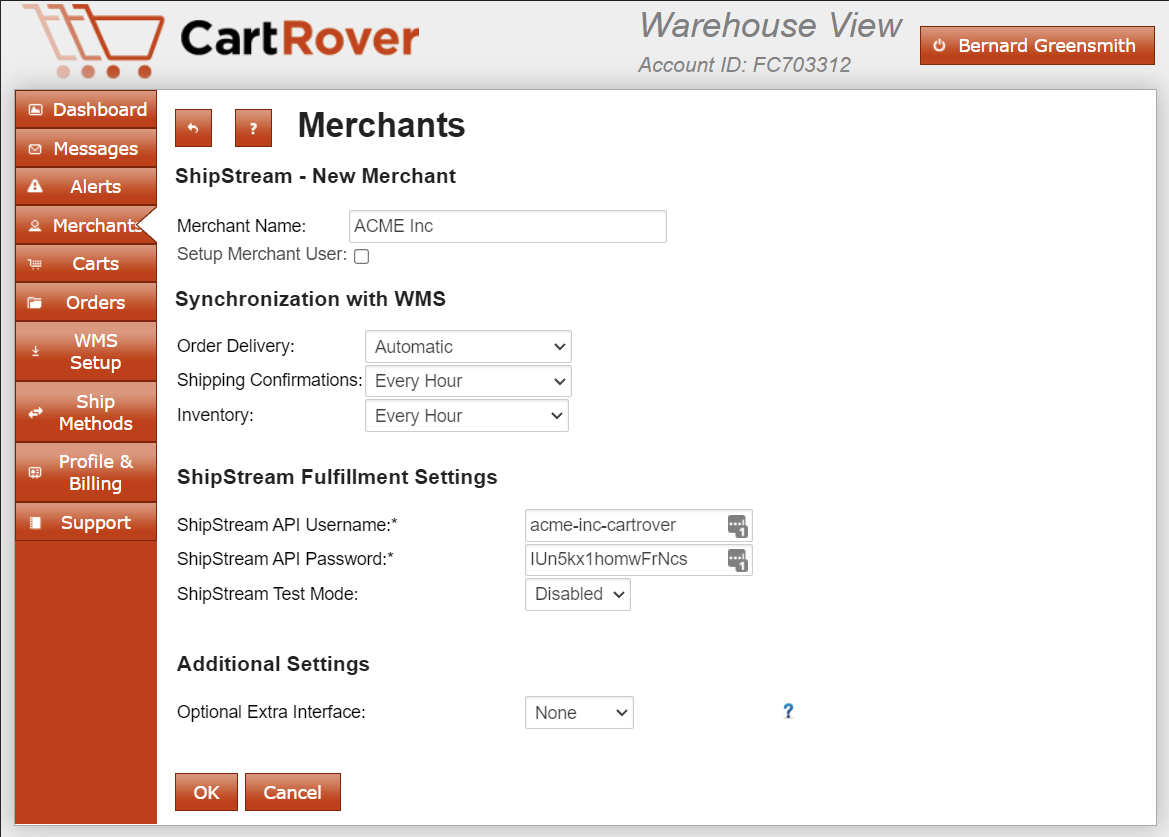Screen dimensions: 1169x837
Task: Click the blue help icon for Optional Extra Interface
Action: point(788,711)
